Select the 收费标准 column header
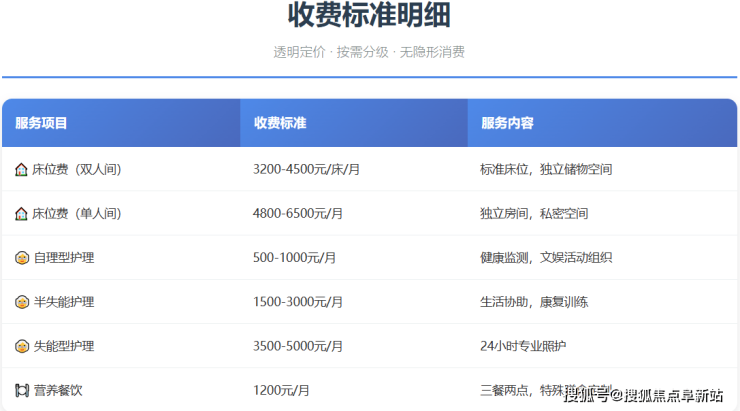The image size is (740, 411). coord(279,123)
